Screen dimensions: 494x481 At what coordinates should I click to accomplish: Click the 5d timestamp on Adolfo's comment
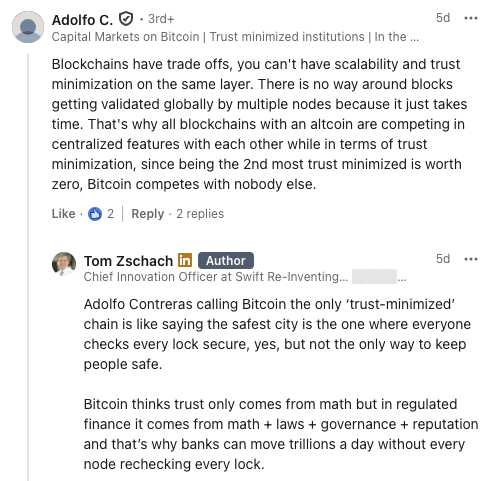443,18
